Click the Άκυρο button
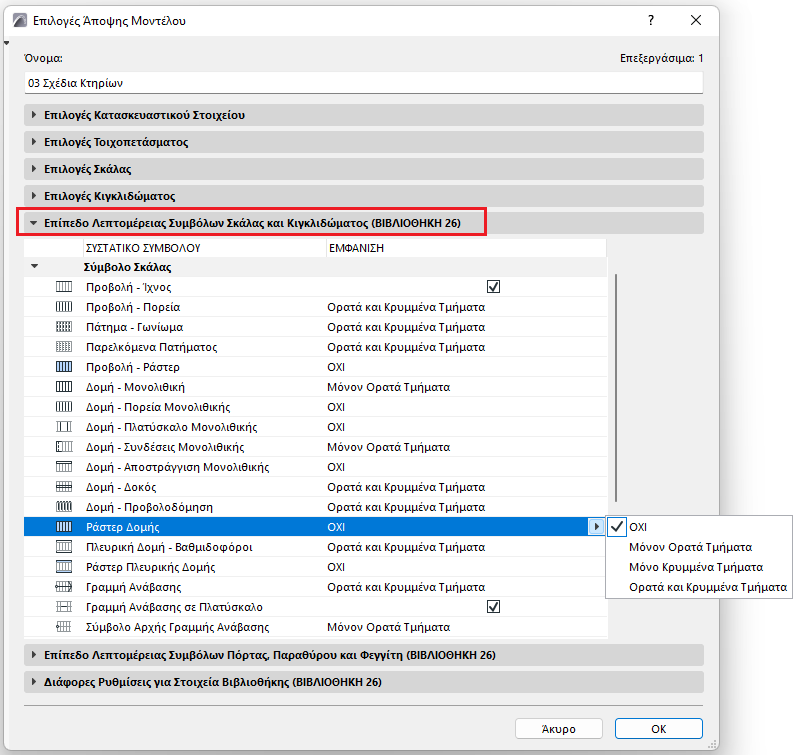The height and width of the screenshot is (755, 799). tap(558, 729)
